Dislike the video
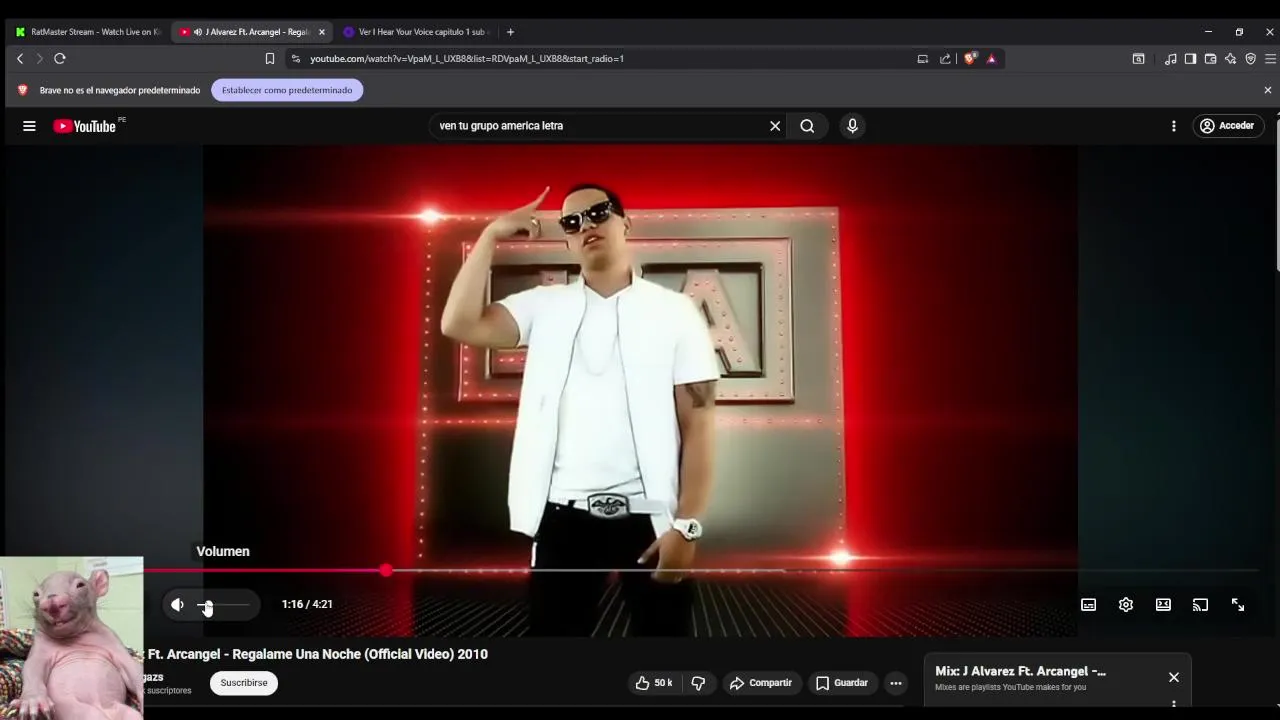Image resolution: width=1280 pixels, height=720 pixels. coord(698,683)
